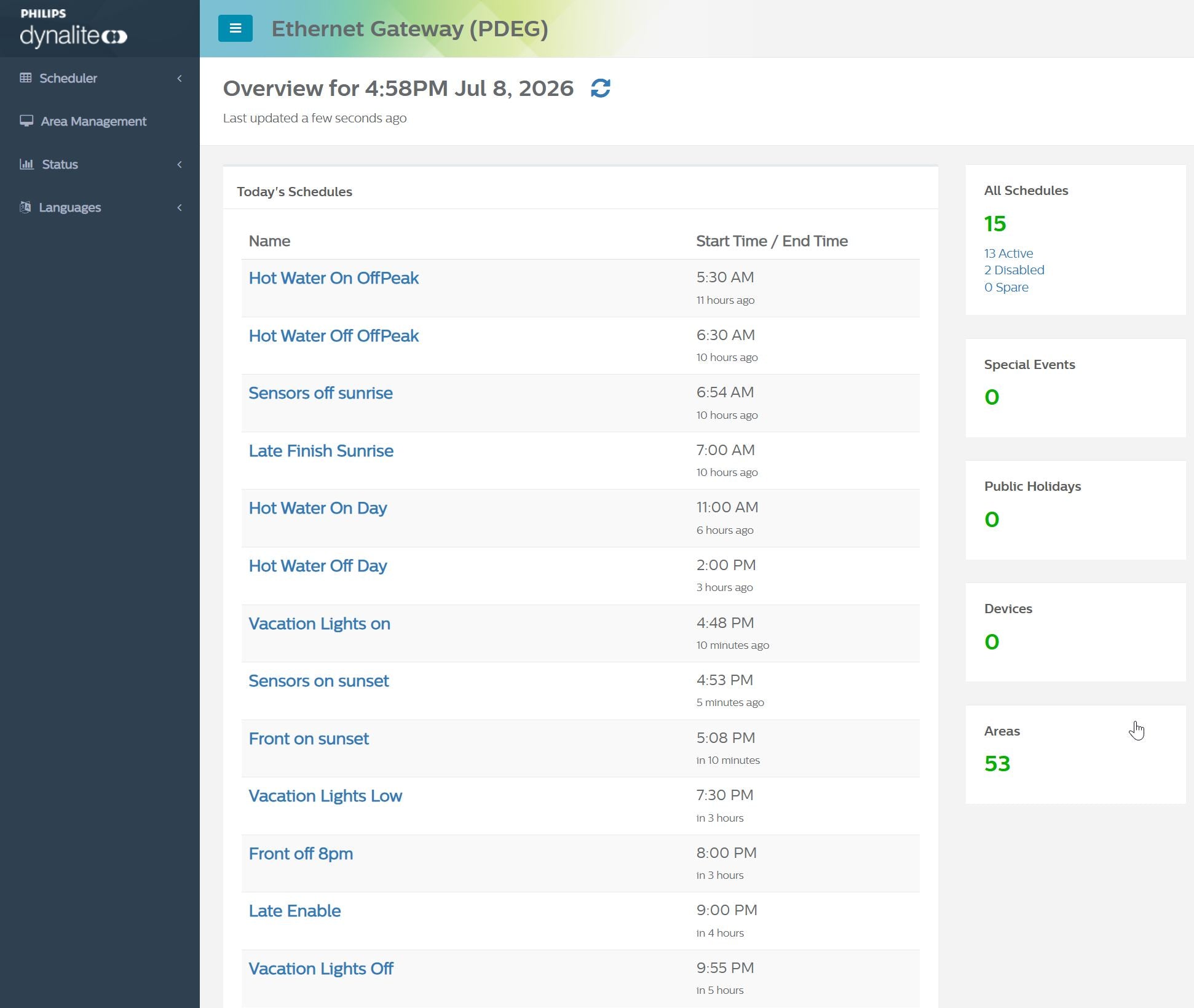Click the Scheduler table icon in sidebar
The width and height of the screenshot is (1194, 1008).
tap(26, 78)
